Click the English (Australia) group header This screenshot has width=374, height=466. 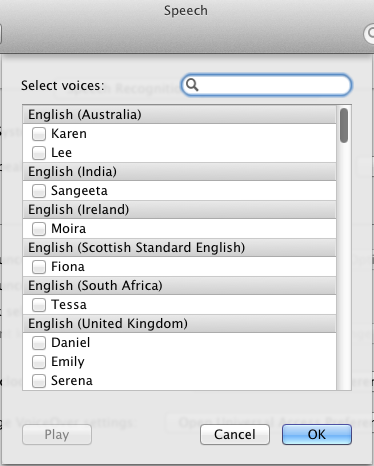180,115
